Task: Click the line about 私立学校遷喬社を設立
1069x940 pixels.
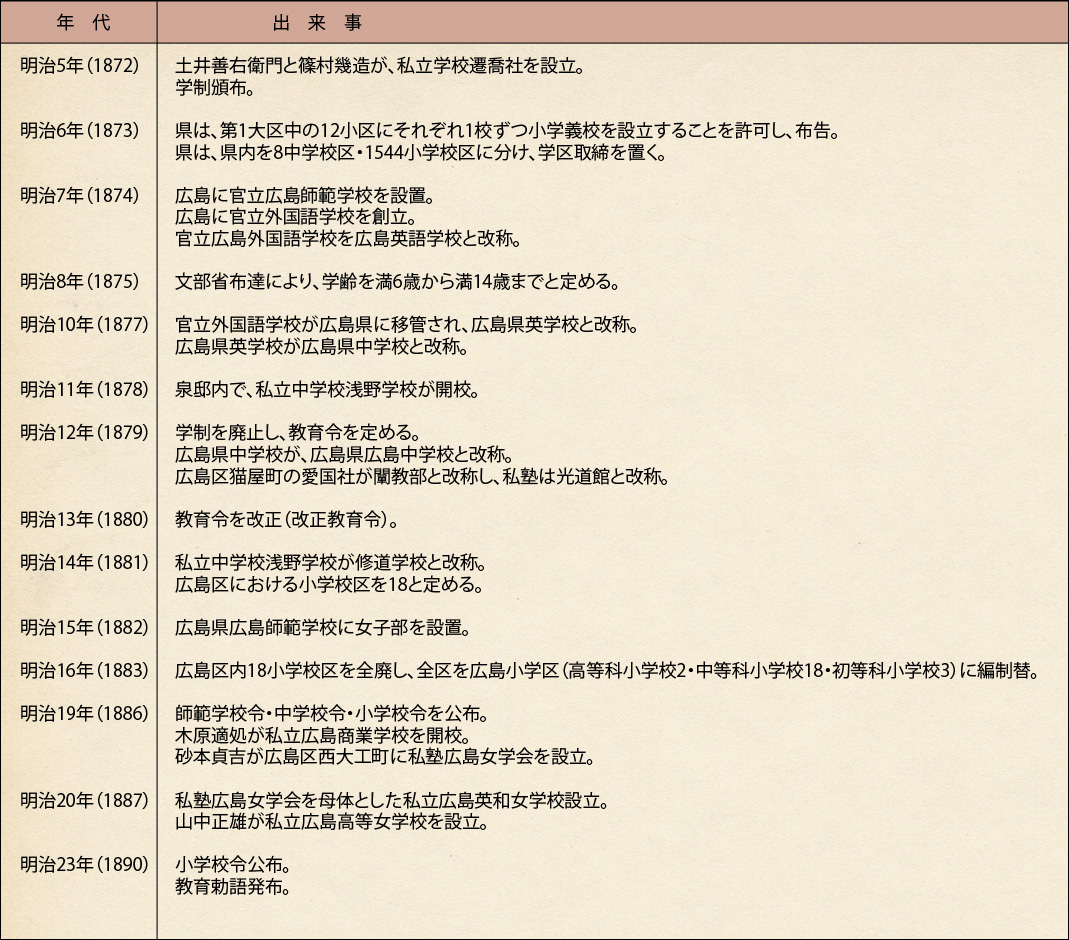Action: click(380, 66)
